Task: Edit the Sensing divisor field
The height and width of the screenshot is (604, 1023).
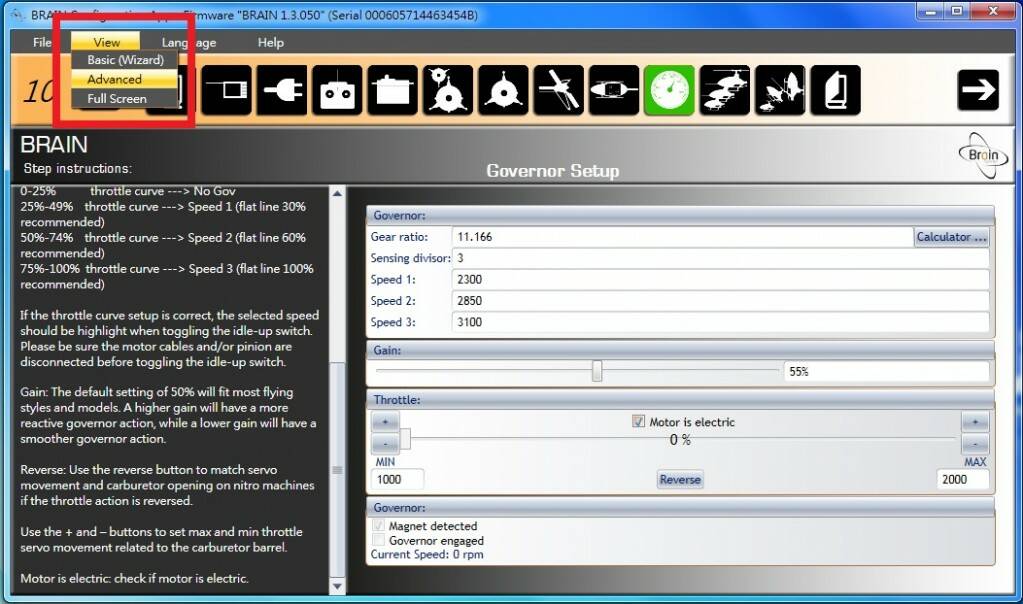Action: (x=720, y=258)
